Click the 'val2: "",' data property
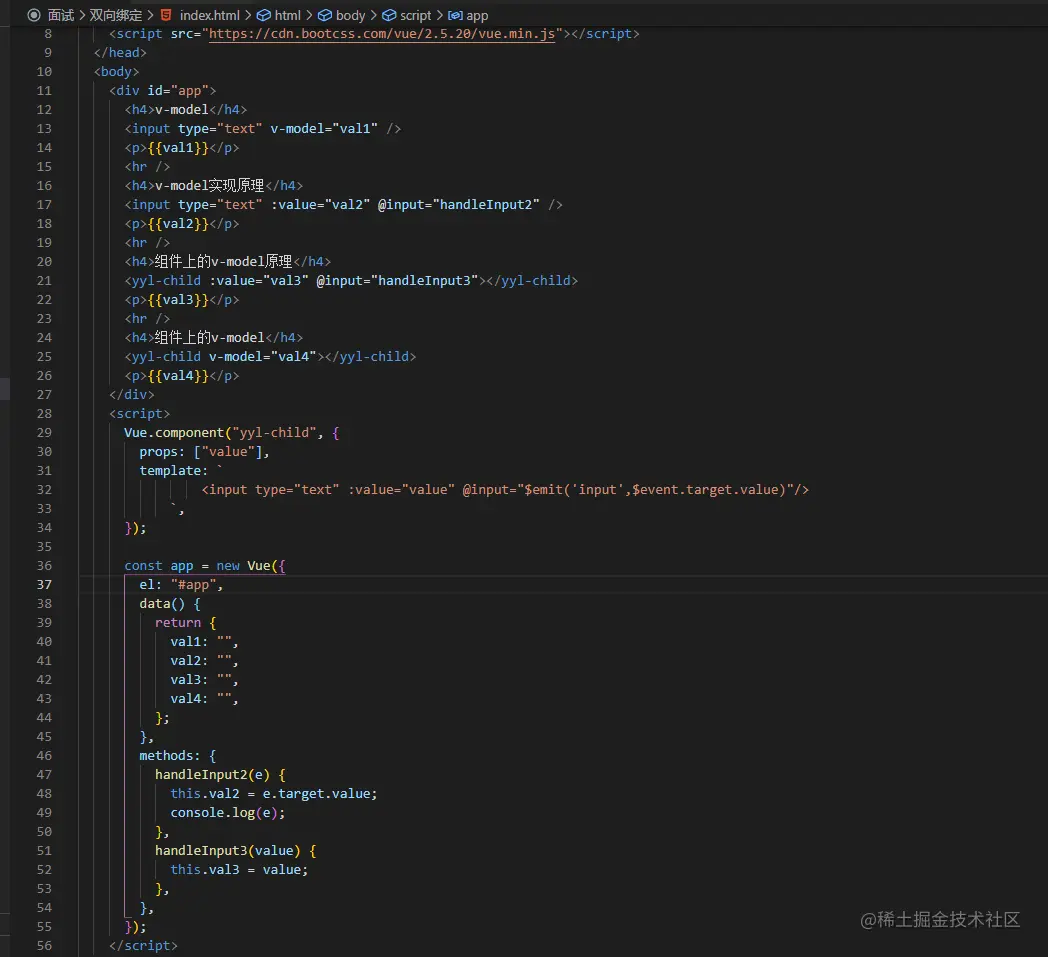 (x=204, y=660)
